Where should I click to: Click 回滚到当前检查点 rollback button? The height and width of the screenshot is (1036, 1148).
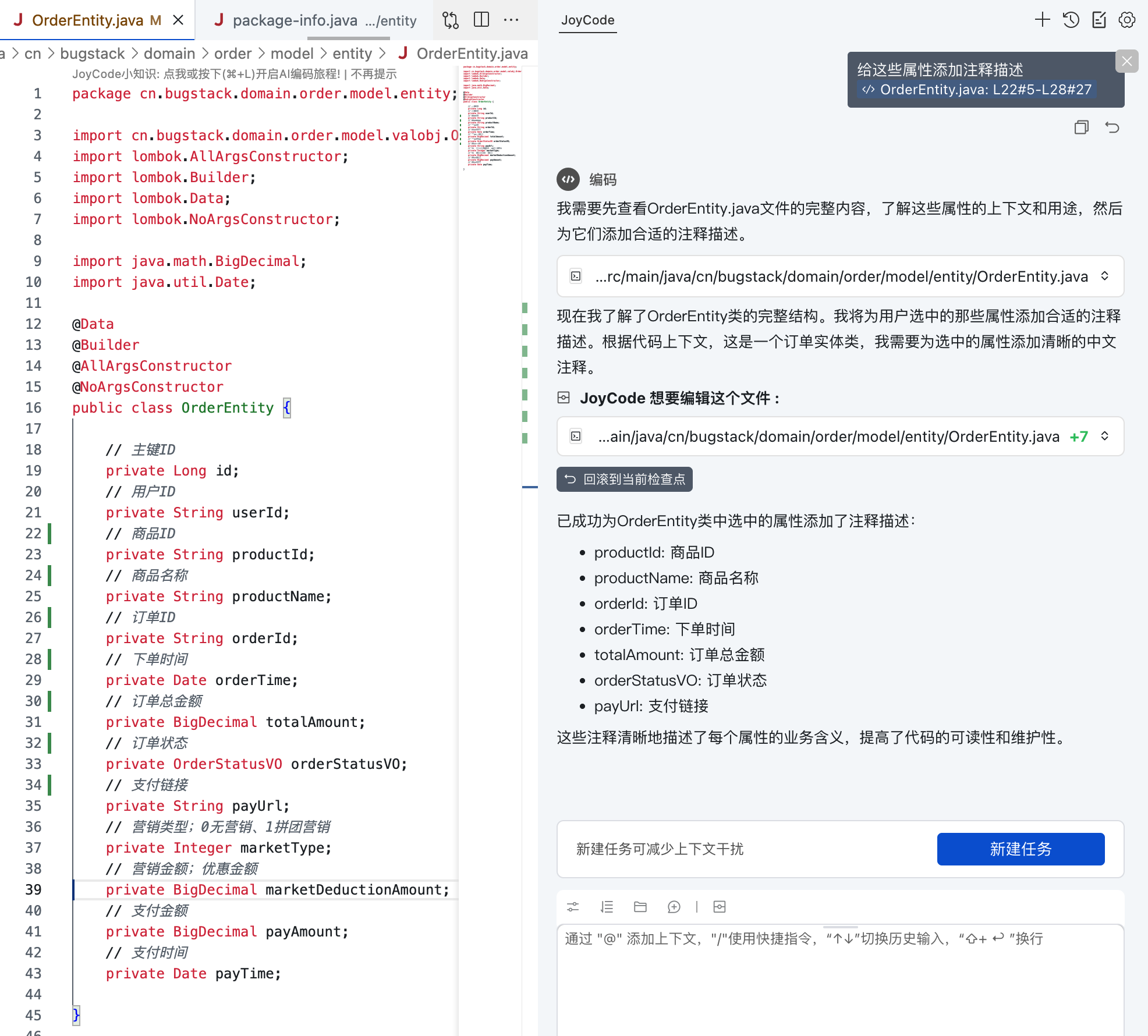[x=624, y=480]
